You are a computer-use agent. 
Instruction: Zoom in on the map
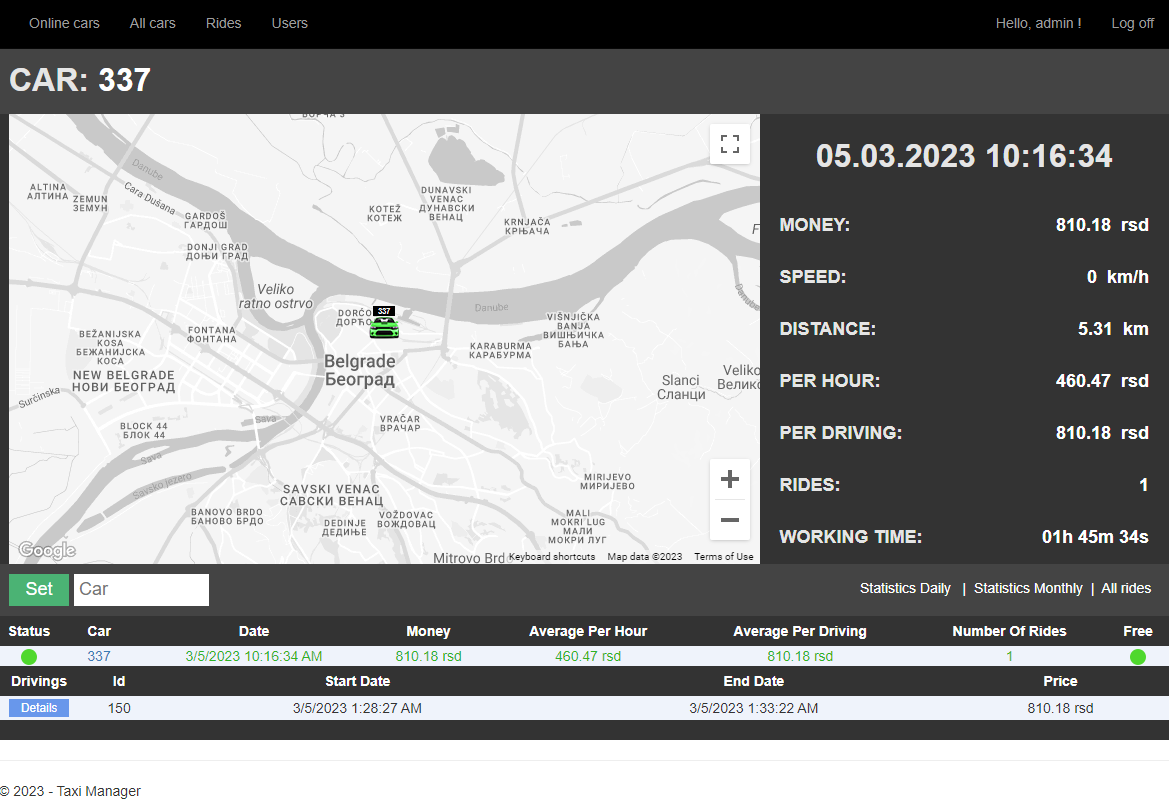(x=730, y=479)
